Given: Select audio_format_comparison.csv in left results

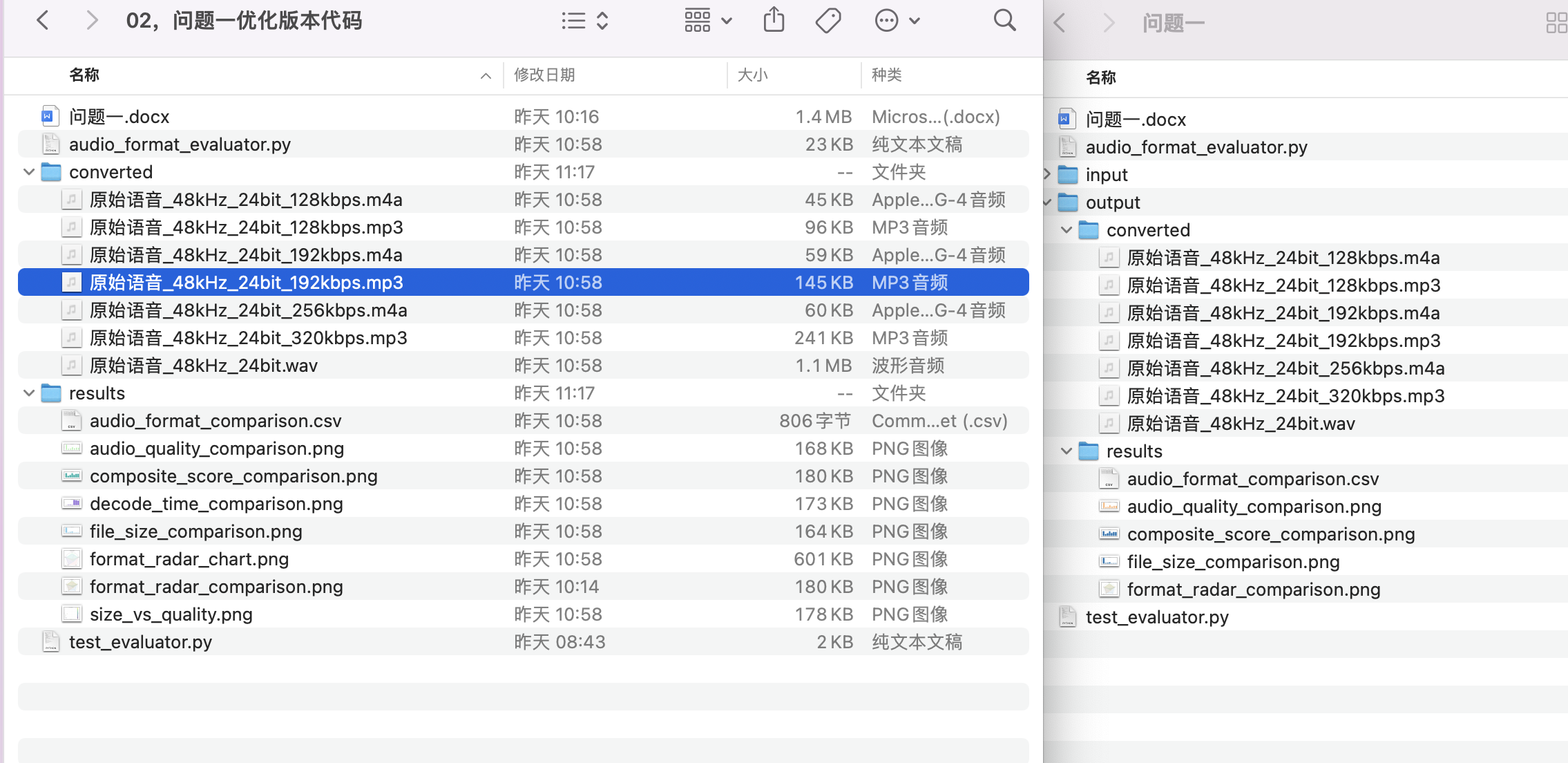Looking at the screenshot, I should pos(215,421).
